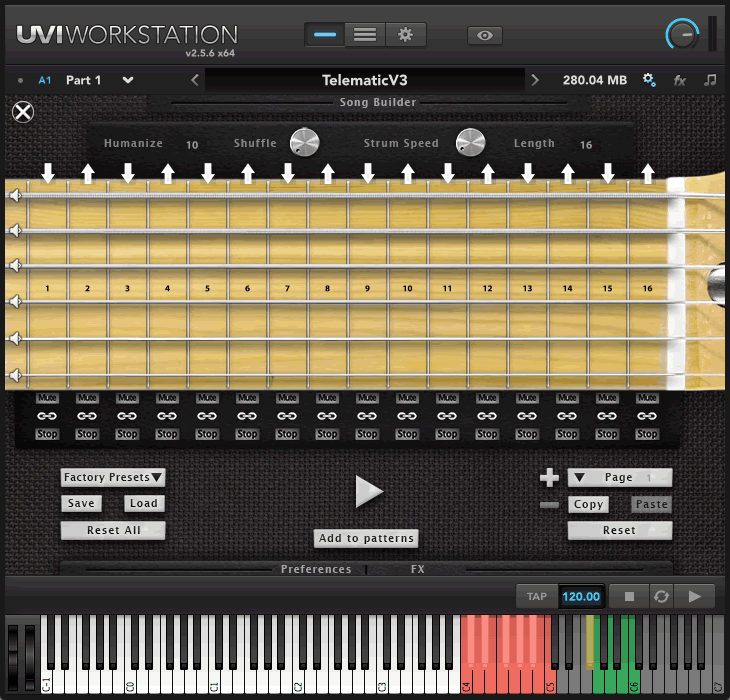730x700 pixels.
Task: Click the music note icon in the top bar
Action: coord(711,80)
